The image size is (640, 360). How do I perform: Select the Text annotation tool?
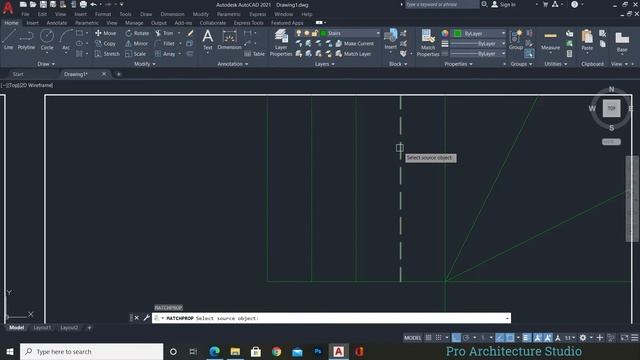[208, 40]
